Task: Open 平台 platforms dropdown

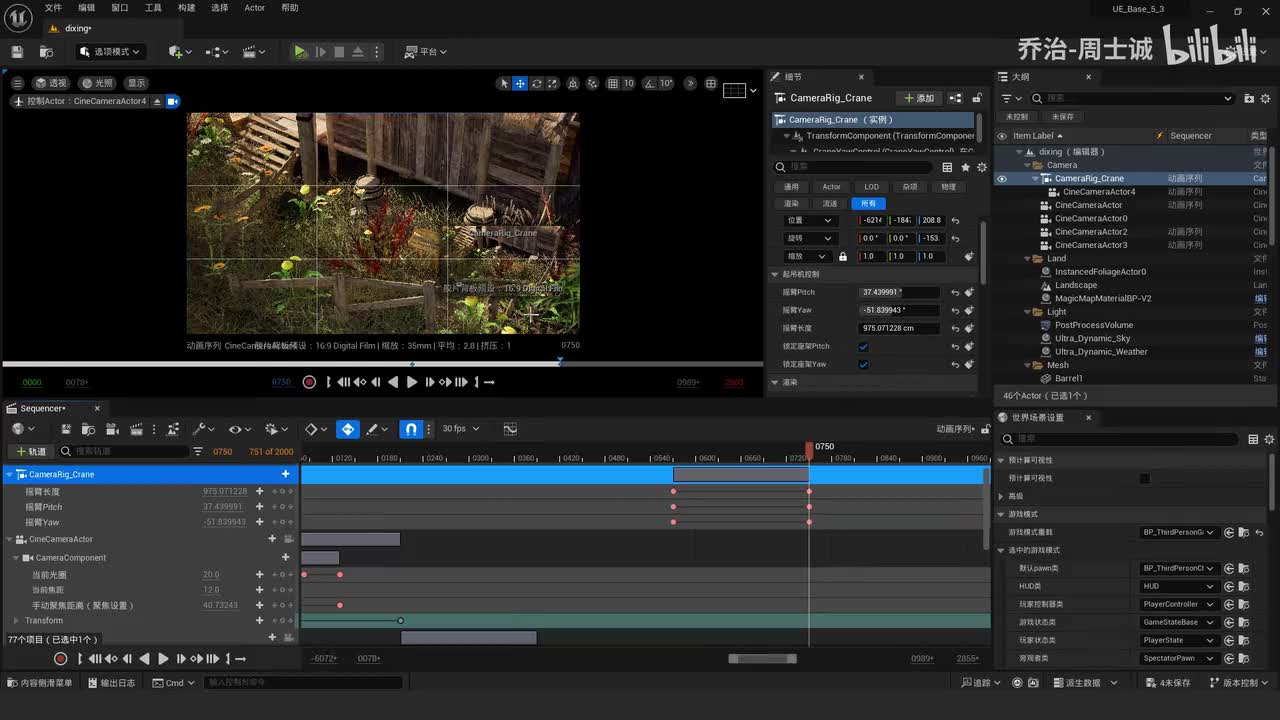Action: click(x=426, y=52)
